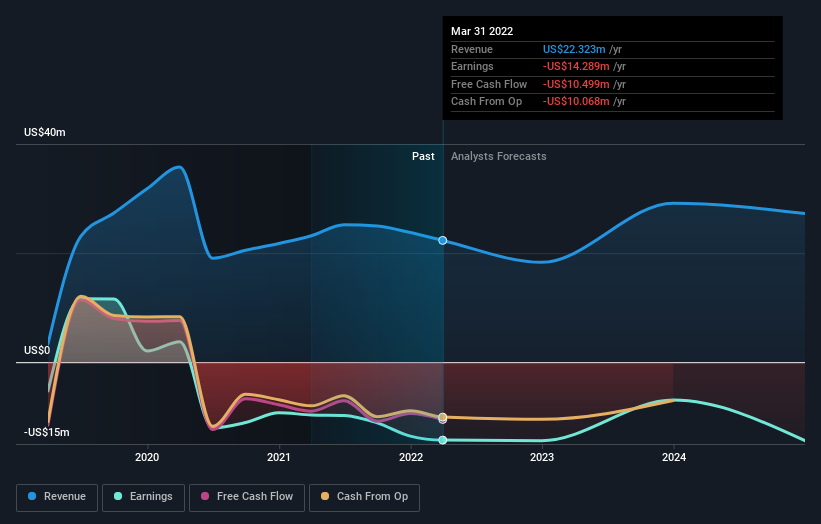Click the -US$10.499m free cash flow value
Image resolution: width=821 pixels, height=524 pixels.
click(x=576, y=84)
